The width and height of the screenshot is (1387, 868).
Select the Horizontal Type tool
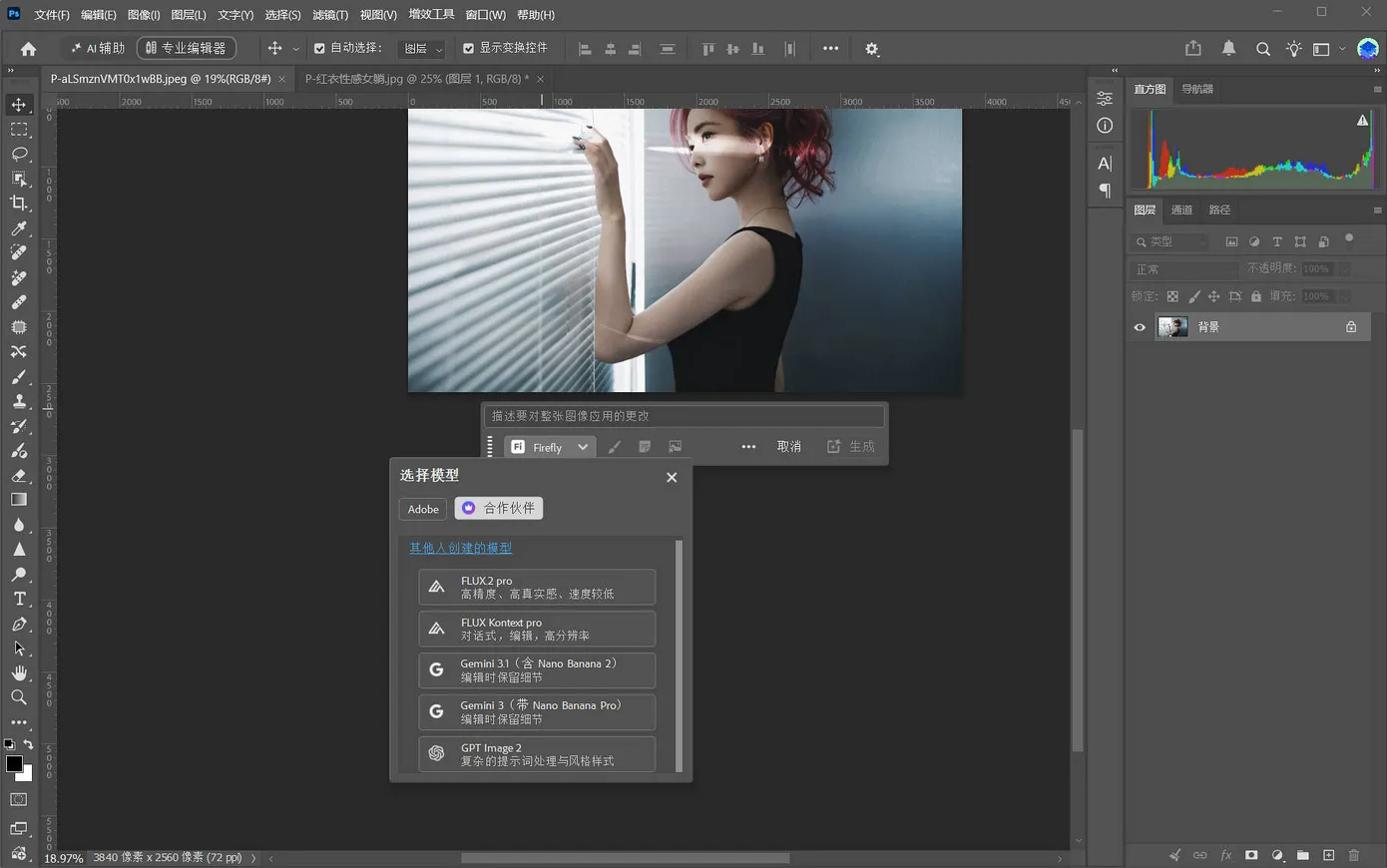coord(19,599)
